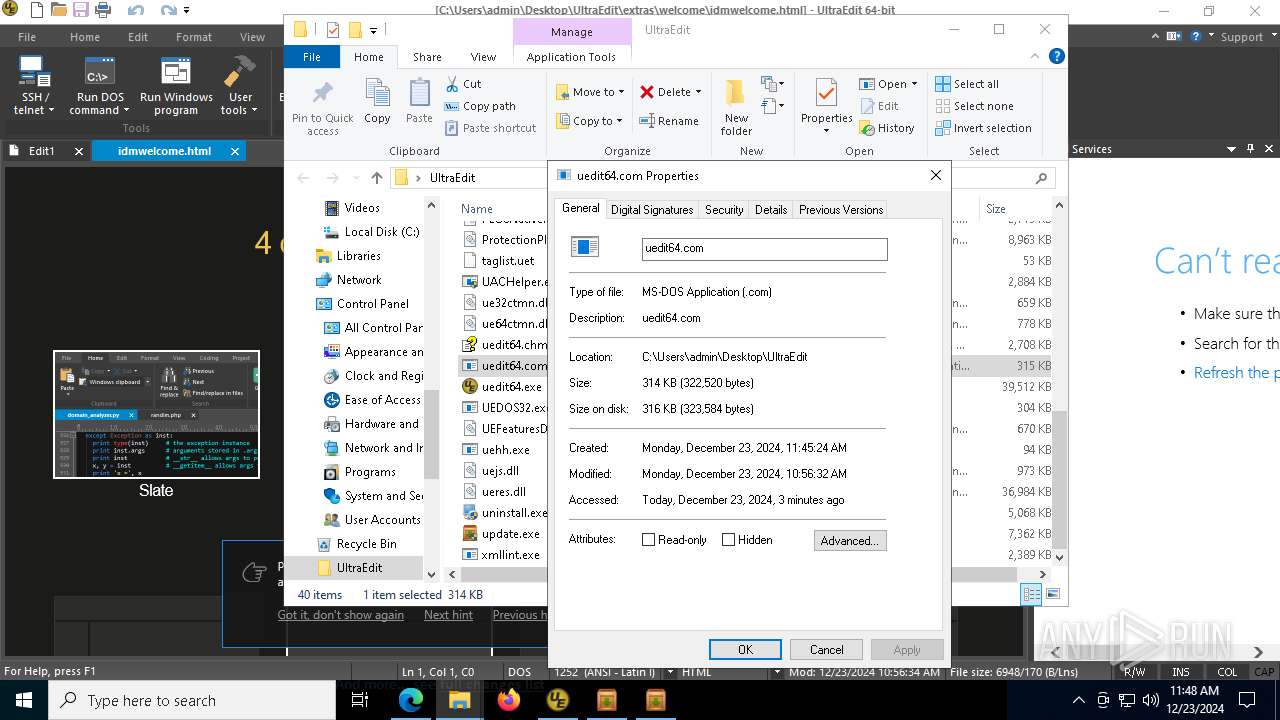
Task: Click OK in Properties dialog
Action: [x=745, y=649]
